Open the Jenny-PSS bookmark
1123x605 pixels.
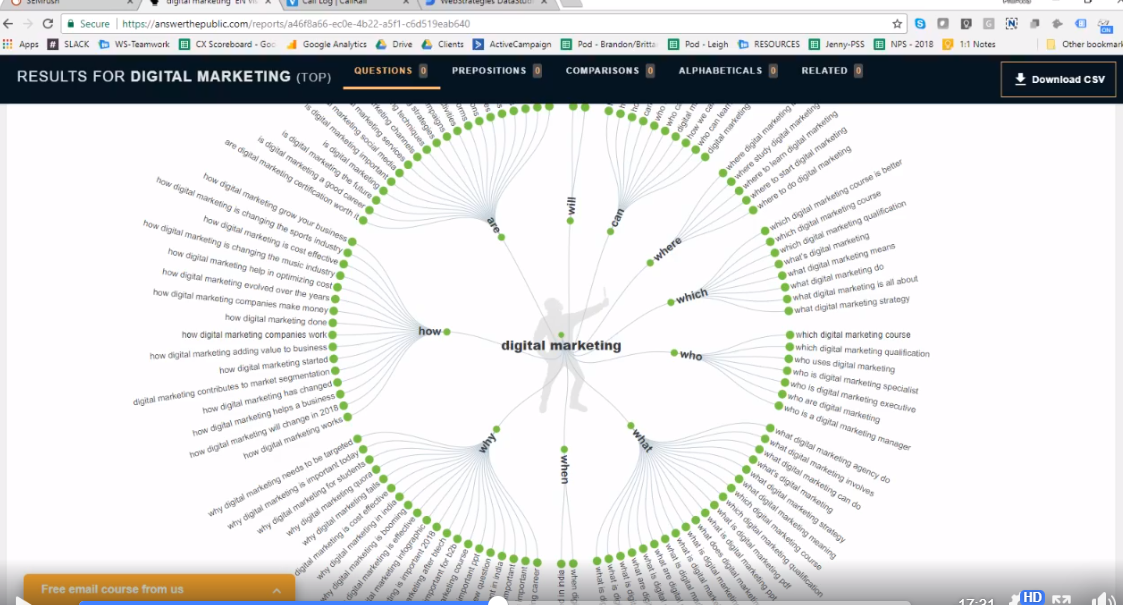(x=837, y=44)
